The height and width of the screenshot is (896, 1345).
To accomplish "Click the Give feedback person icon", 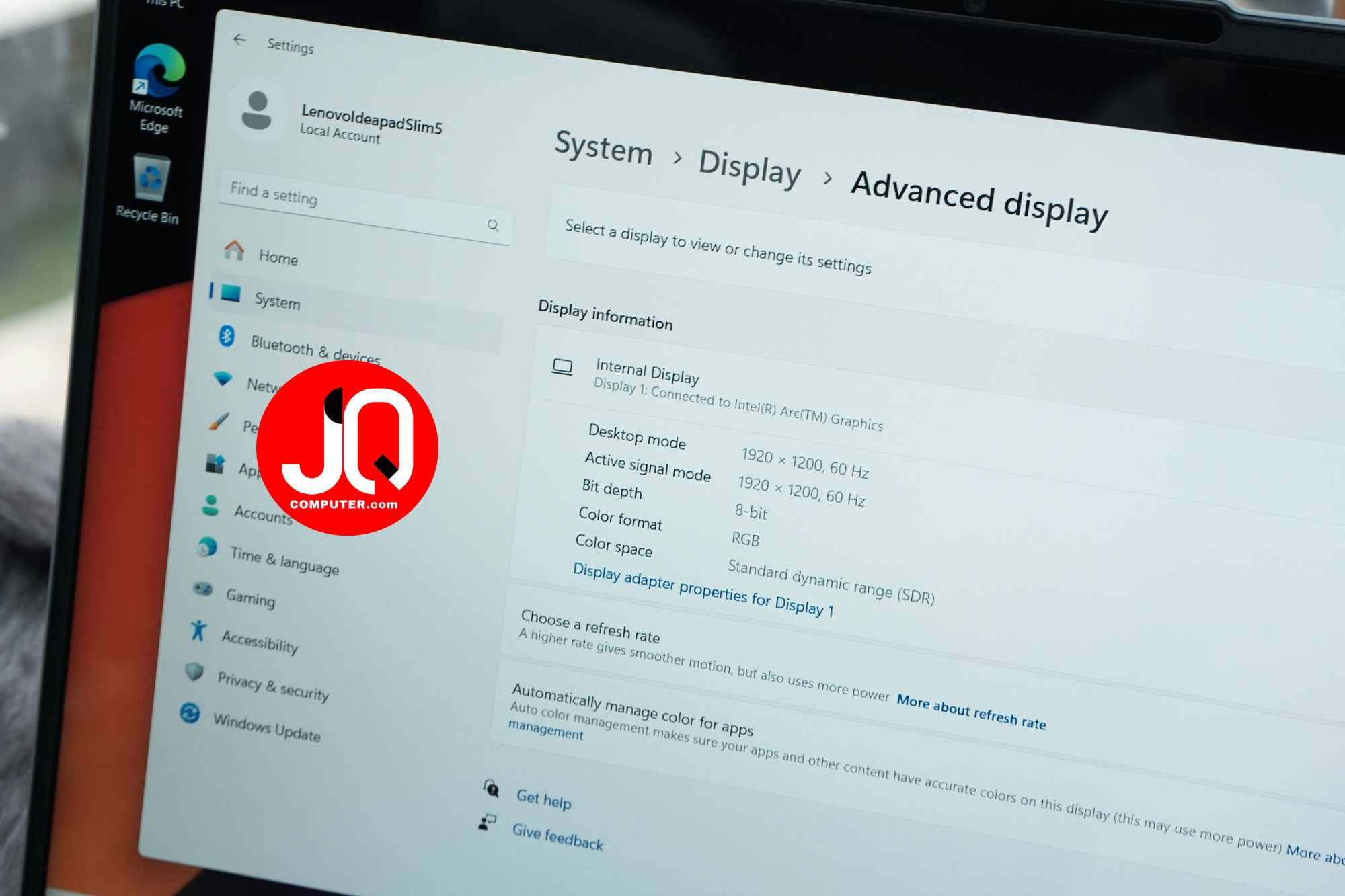I will point(487,822).
